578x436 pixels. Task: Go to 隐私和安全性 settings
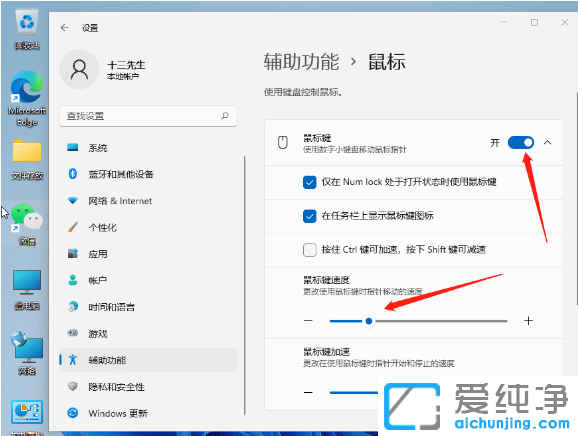[x=148, y=387]
